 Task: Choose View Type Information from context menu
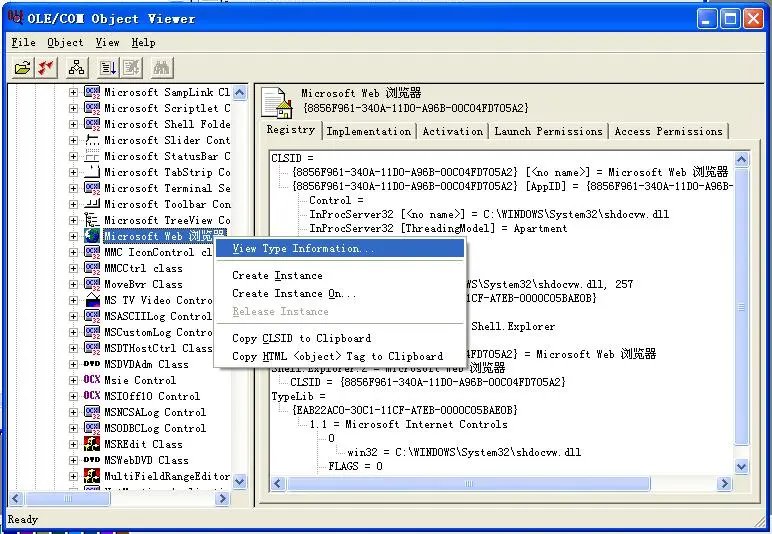tap(340, 249)
